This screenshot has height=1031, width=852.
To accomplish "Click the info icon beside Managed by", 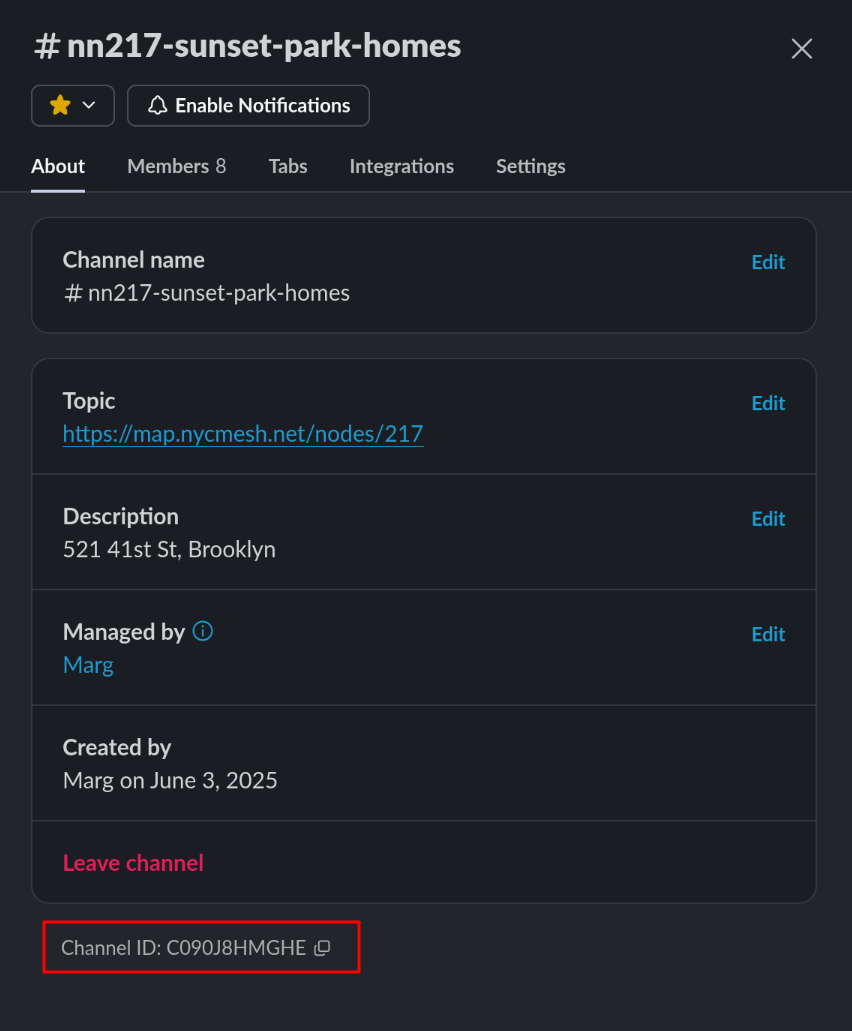I will point(203,631).
